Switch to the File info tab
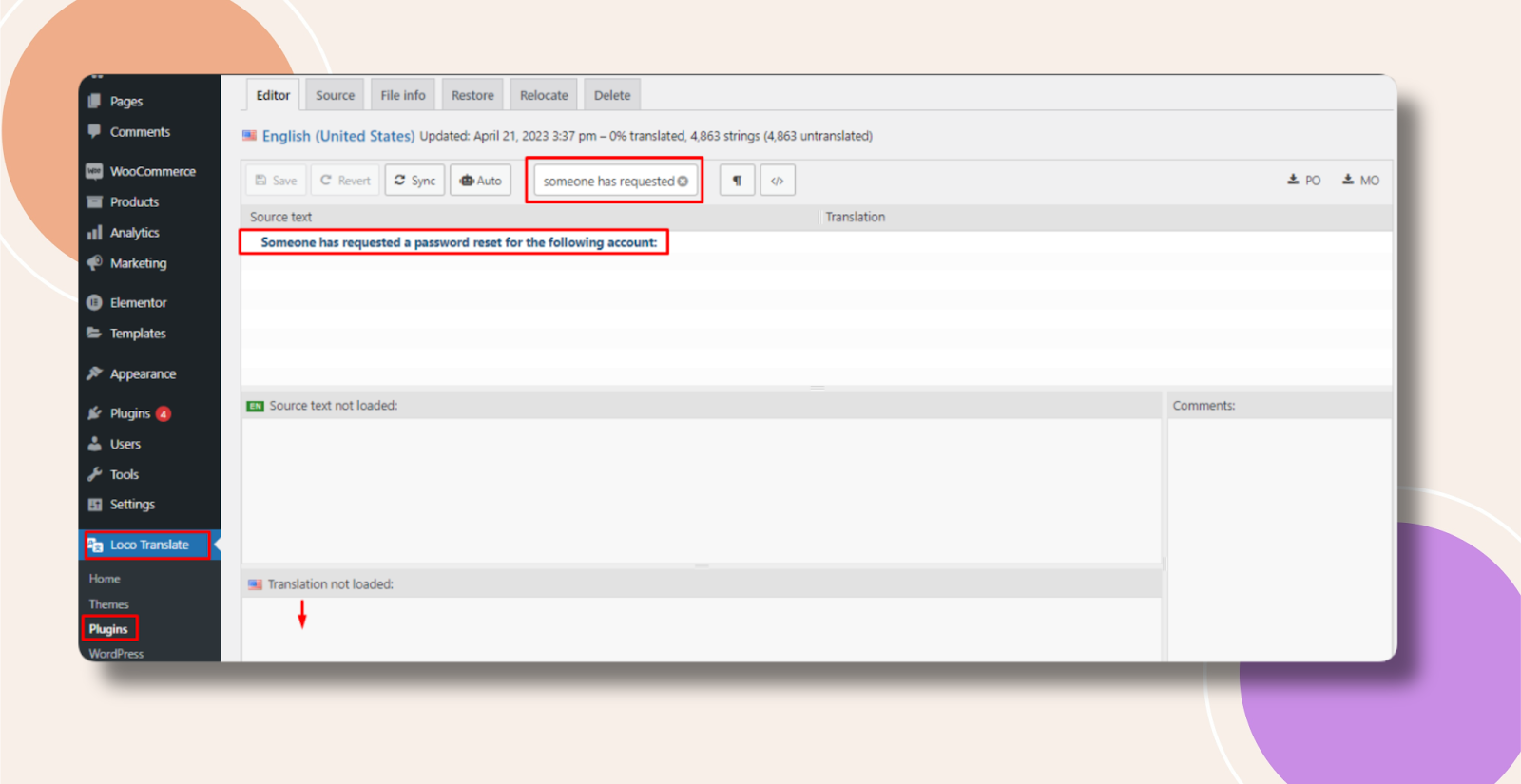1521x784 pixels. 403,95
